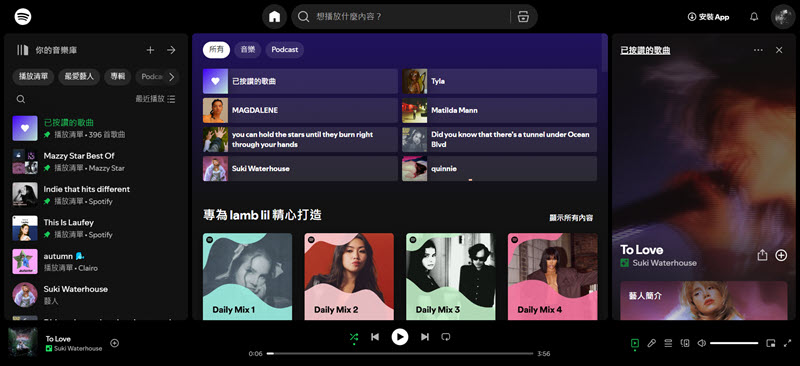Select the 音樂 filter tab
This screenshot has height=366, width=800.
(x=248, y=50)
